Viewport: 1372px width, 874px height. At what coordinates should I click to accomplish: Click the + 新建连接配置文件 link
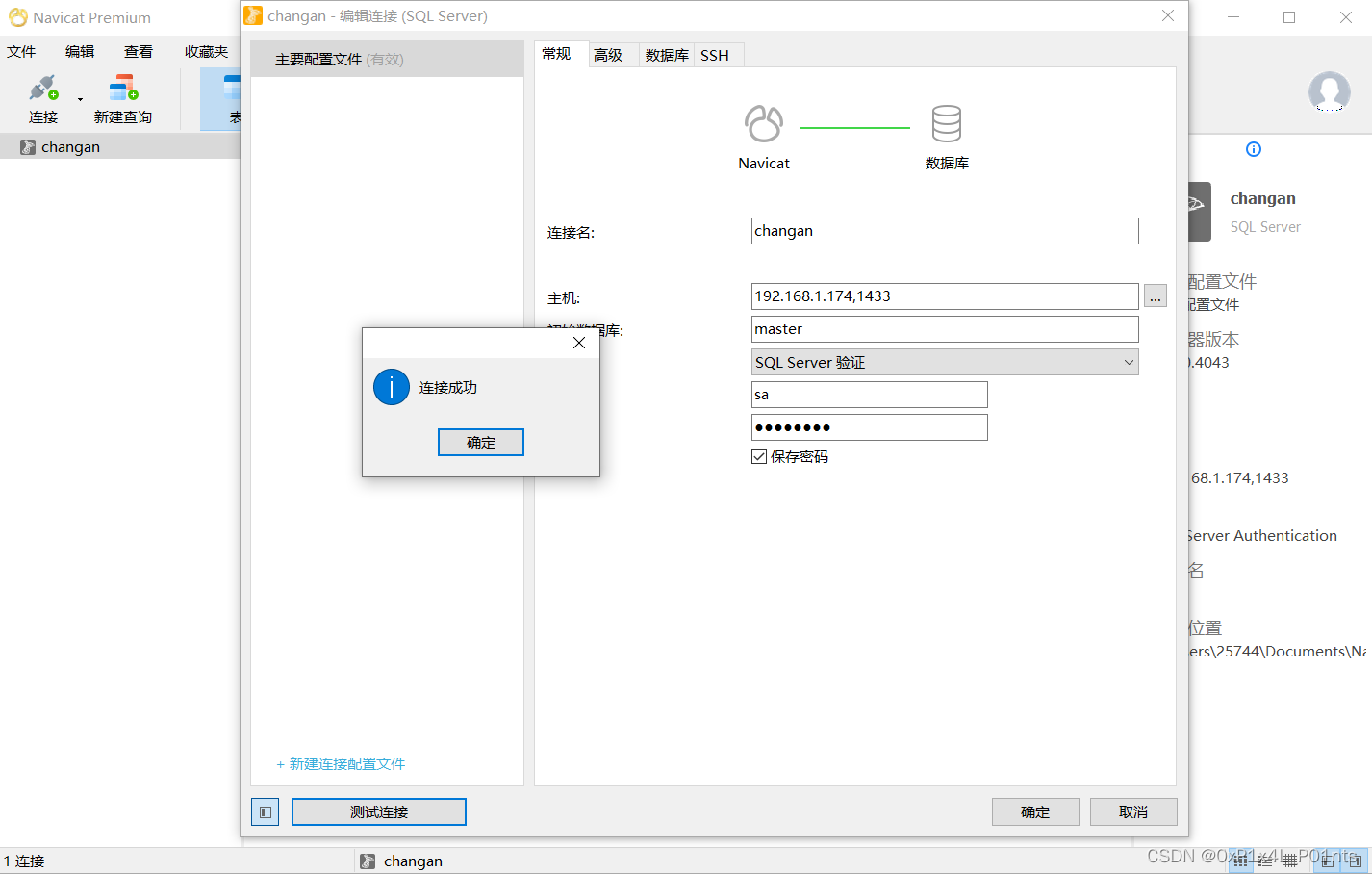point(341,763)
